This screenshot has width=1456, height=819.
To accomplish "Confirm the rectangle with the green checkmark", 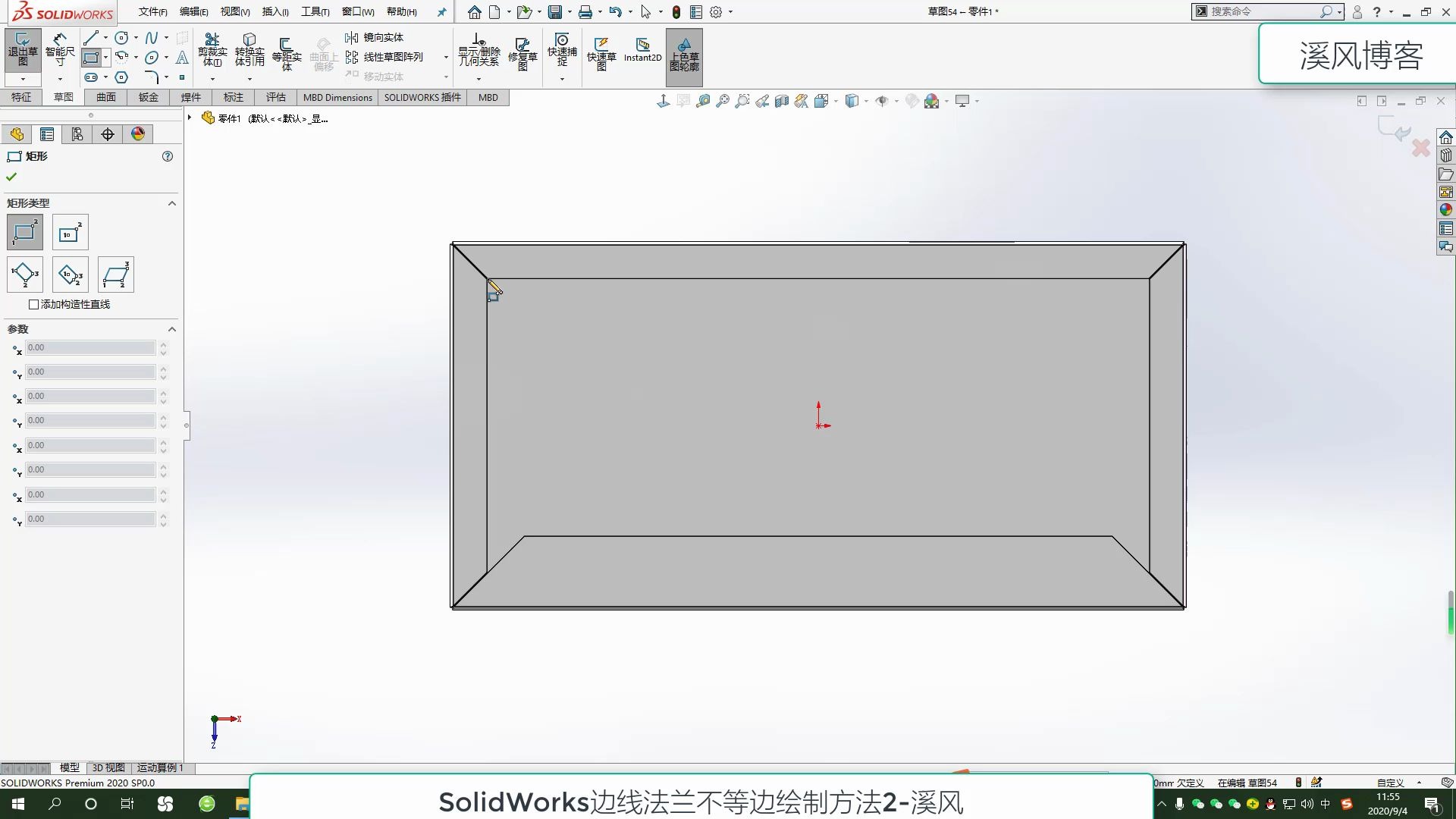I will pyautogui.click(x=11, y=176).
